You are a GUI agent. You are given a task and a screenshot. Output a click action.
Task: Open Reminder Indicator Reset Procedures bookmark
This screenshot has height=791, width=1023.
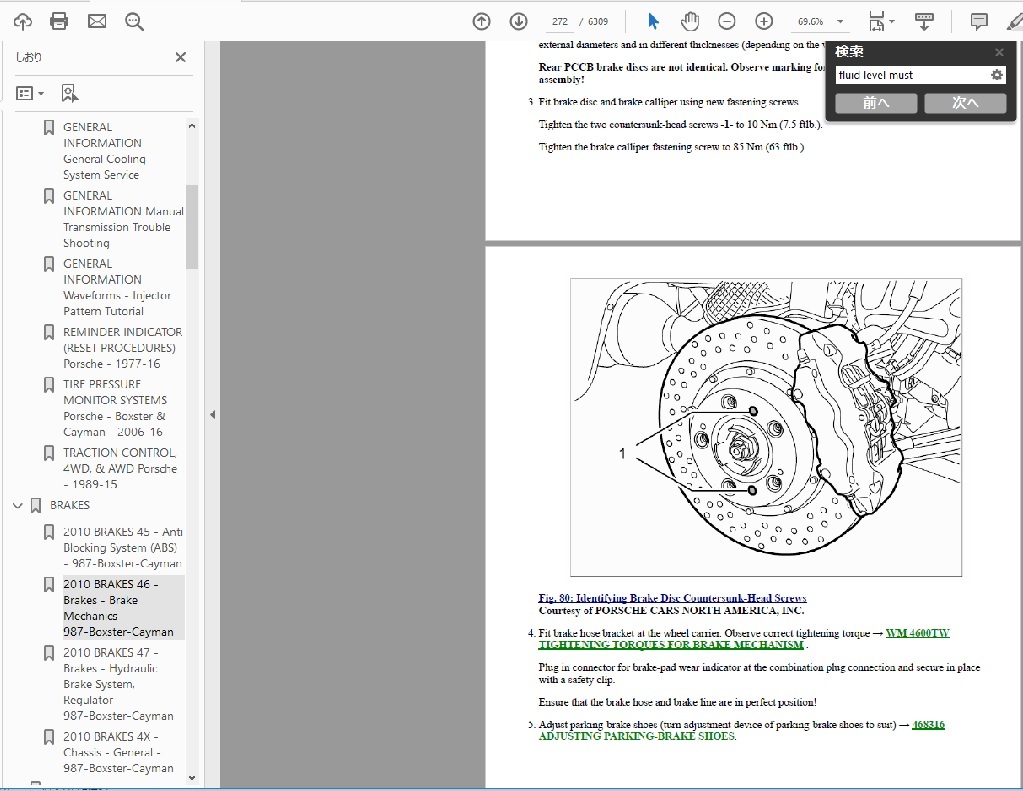click(122, 348)
